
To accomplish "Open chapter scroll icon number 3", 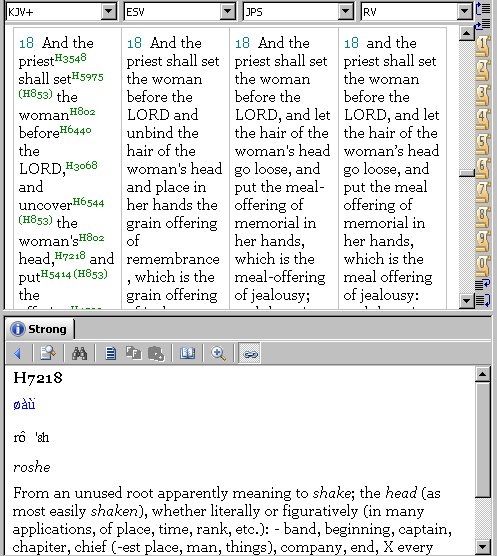I will tap(482, 95).
